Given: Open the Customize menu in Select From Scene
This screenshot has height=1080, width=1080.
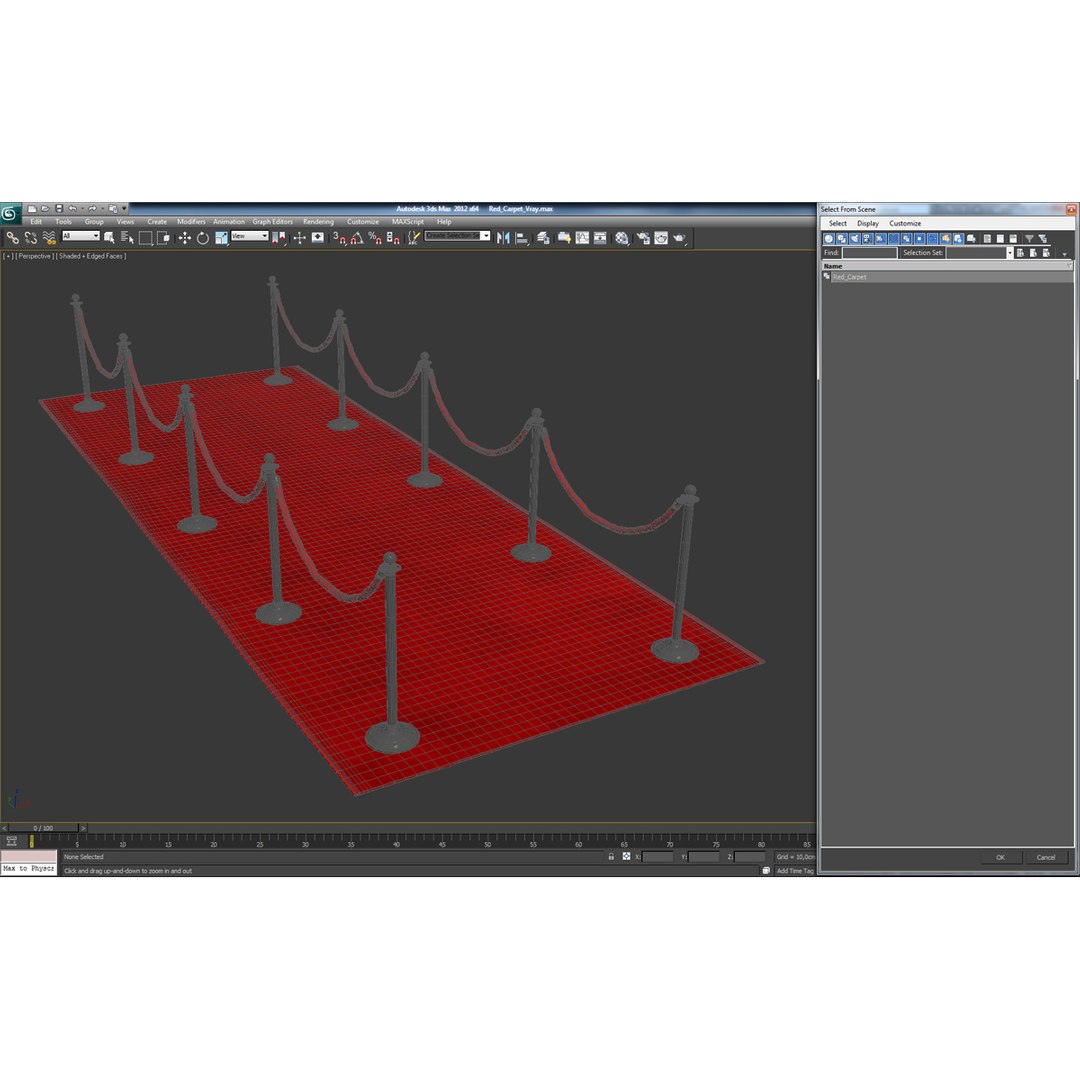Looking at the screenshot, I should 905,223.
